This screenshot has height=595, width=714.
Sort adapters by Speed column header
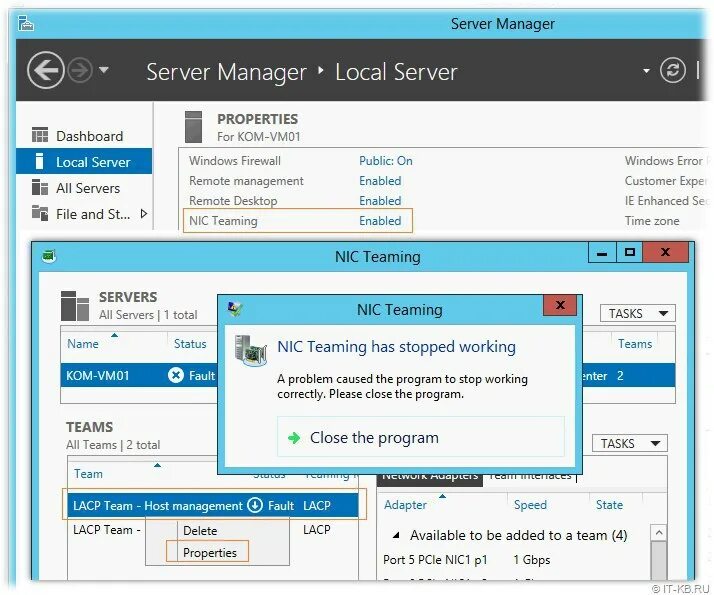[x=530, y=504]
